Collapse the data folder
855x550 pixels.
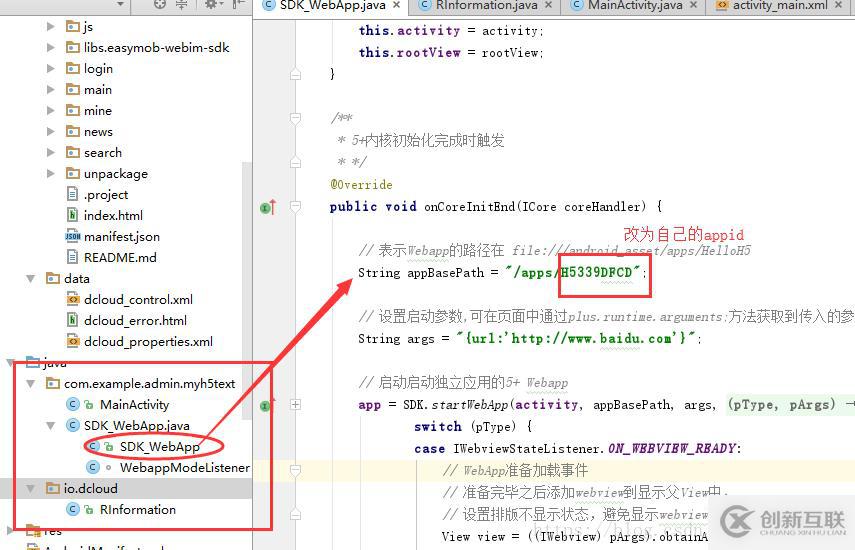tap(31, 279)
